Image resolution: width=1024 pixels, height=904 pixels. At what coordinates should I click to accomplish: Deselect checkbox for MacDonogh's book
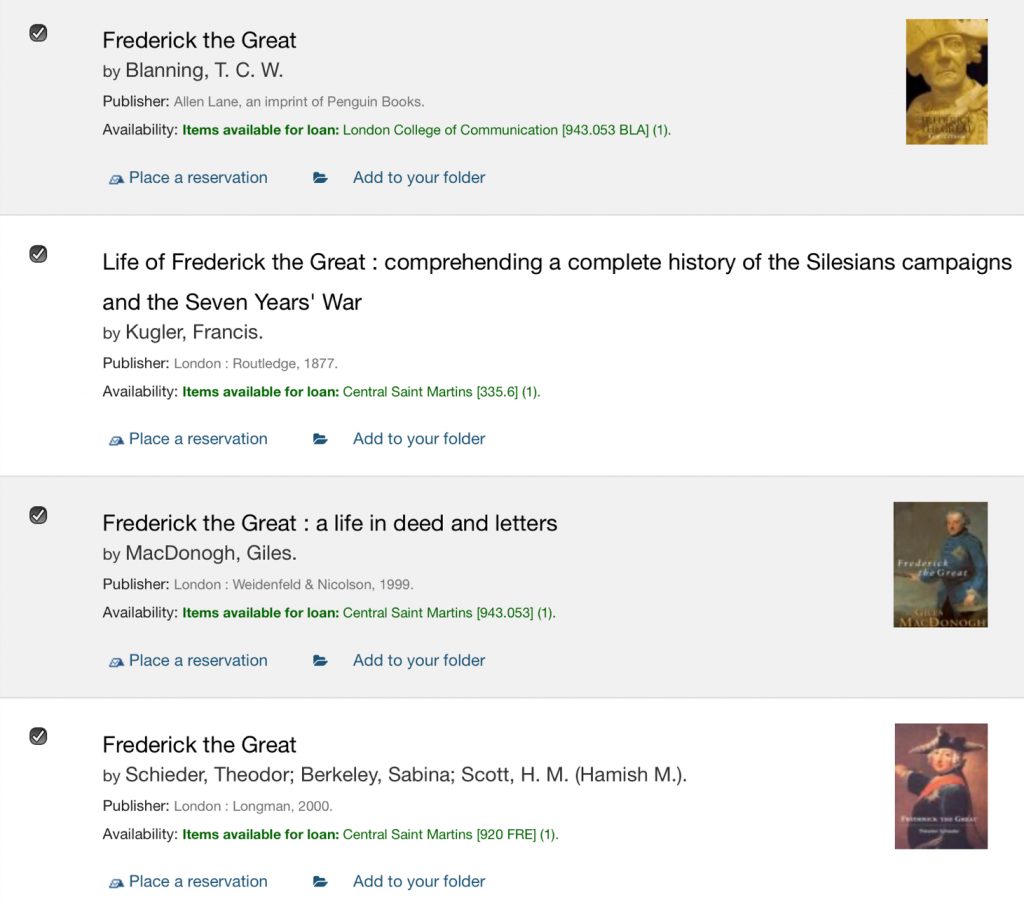pyautogui.click(x=38, y=515)
